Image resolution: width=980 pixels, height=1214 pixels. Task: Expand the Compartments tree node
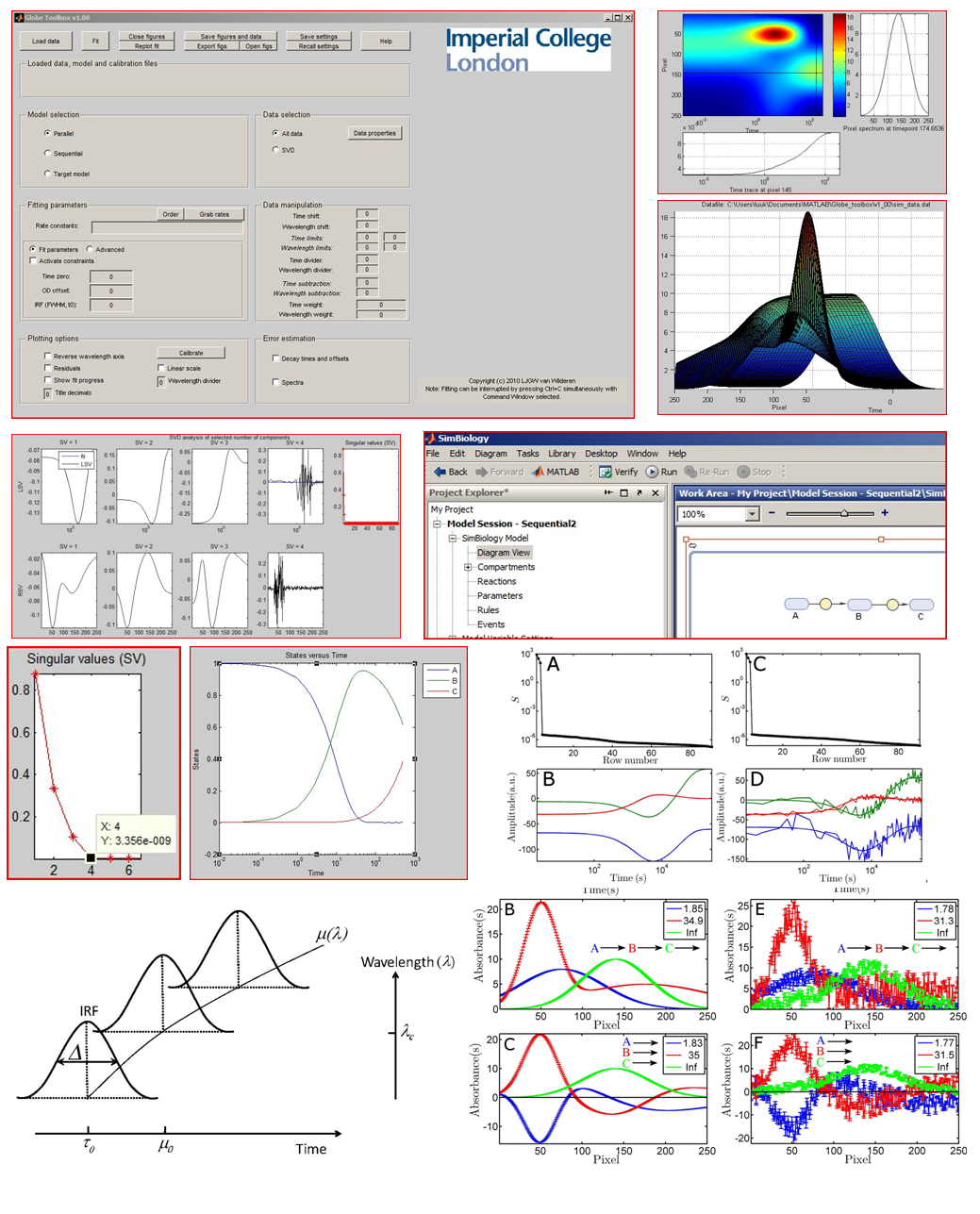pyautogui.click(x=468, y=567)
